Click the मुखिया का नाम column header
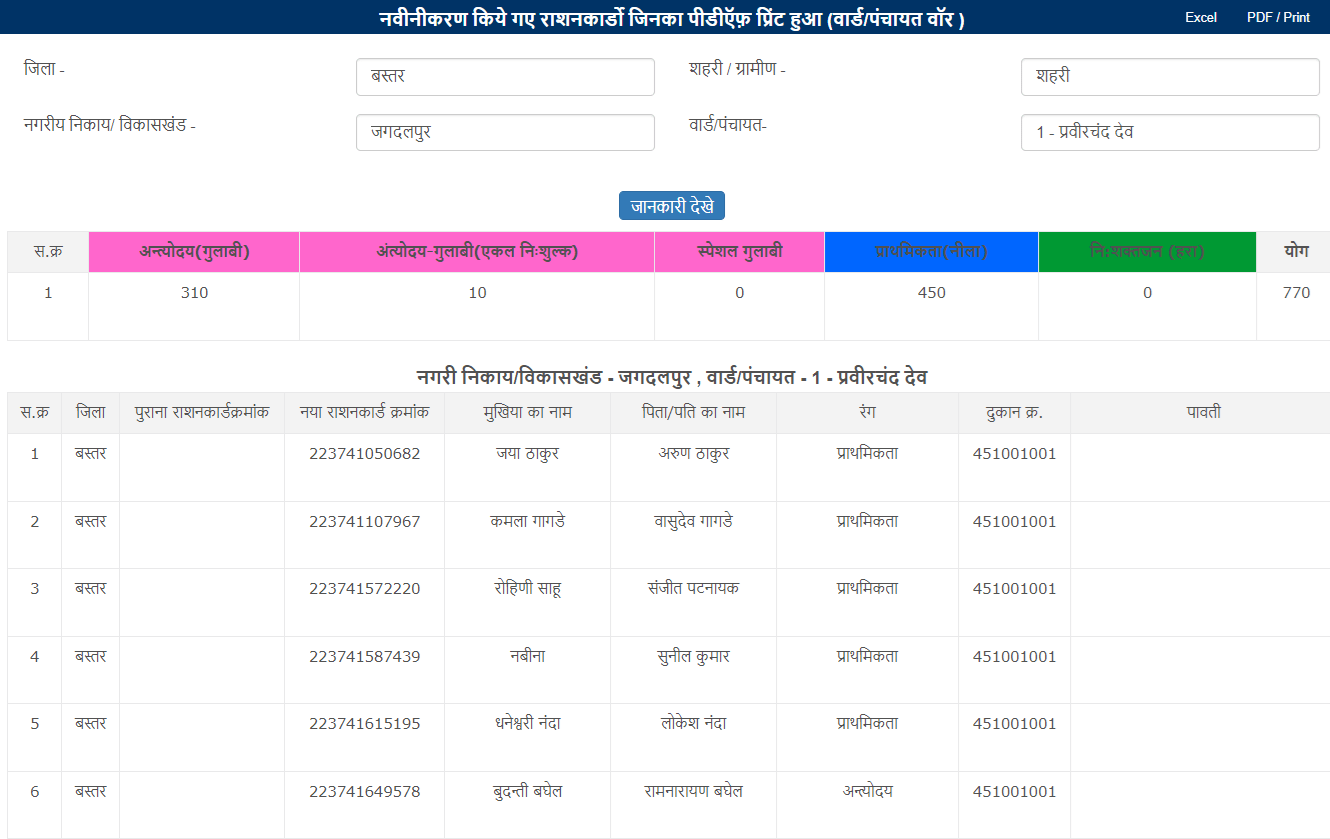The width and height of the screenshot is (1330, 839). [527, 412]
